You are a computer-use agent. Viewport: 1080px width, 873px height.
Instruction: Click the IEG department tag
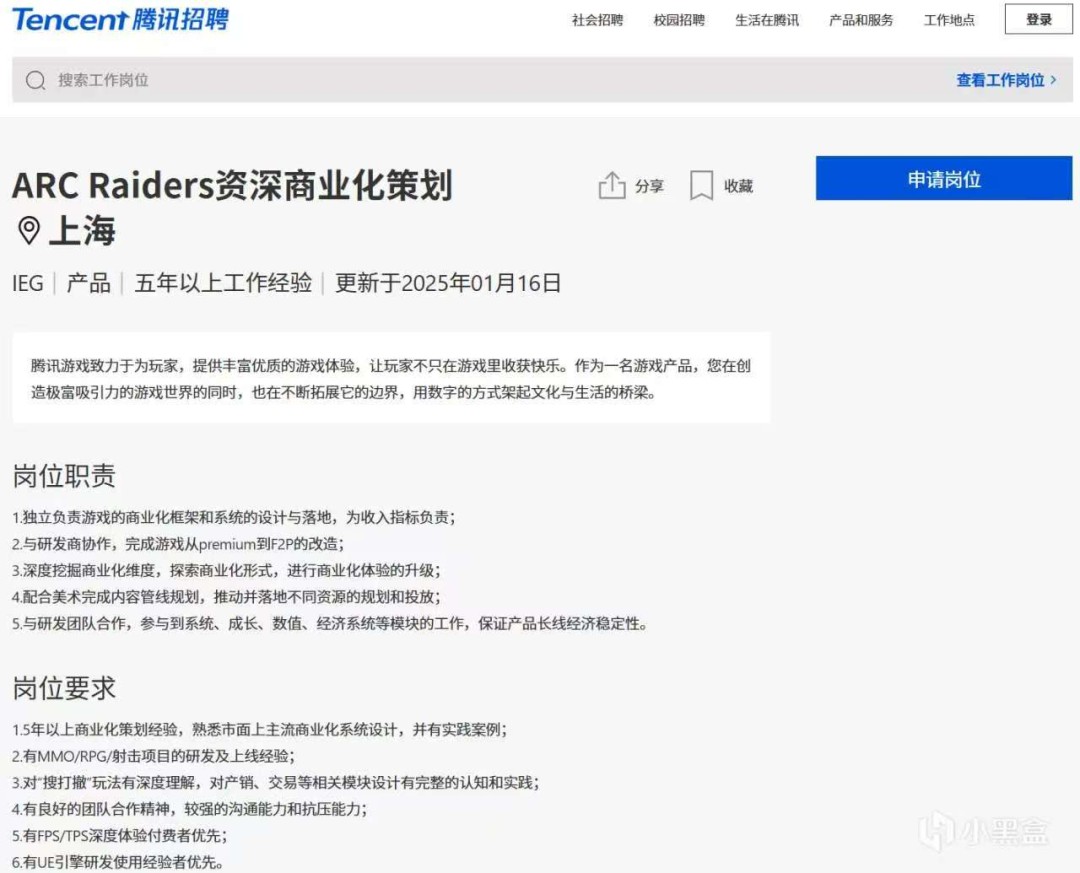pos(28,283)
